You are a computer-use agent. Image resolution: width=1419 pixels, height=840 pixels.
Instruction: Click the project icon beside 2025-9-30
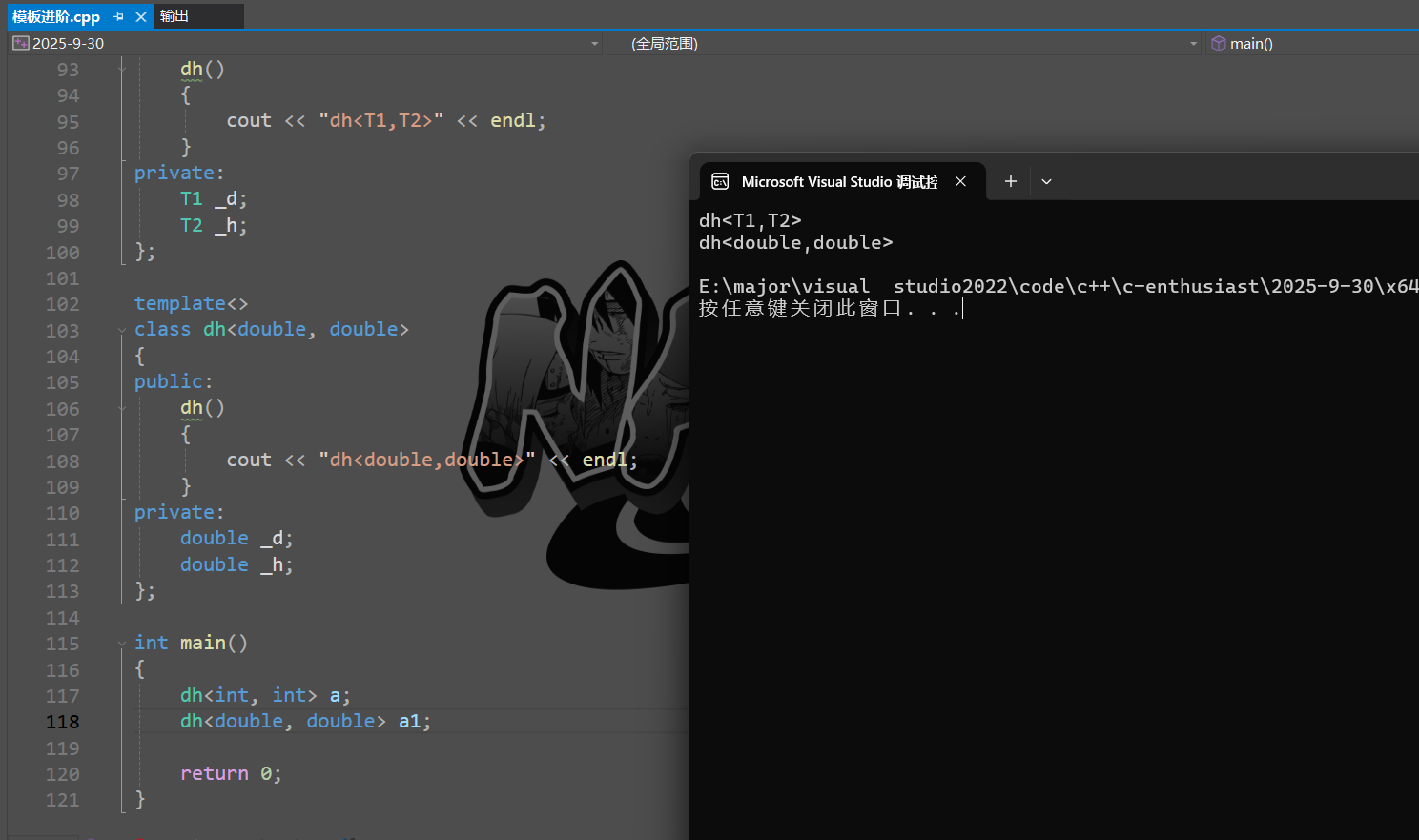coord(21,44)
